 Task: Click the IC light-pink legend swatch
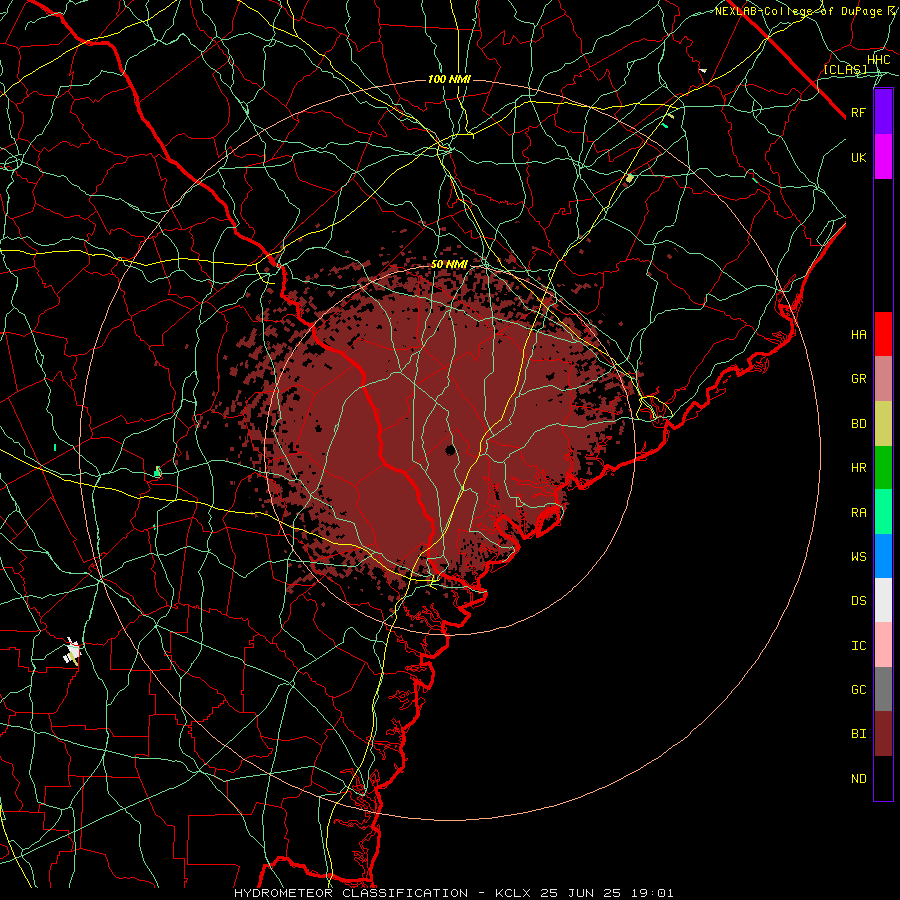tap(883, 645)
